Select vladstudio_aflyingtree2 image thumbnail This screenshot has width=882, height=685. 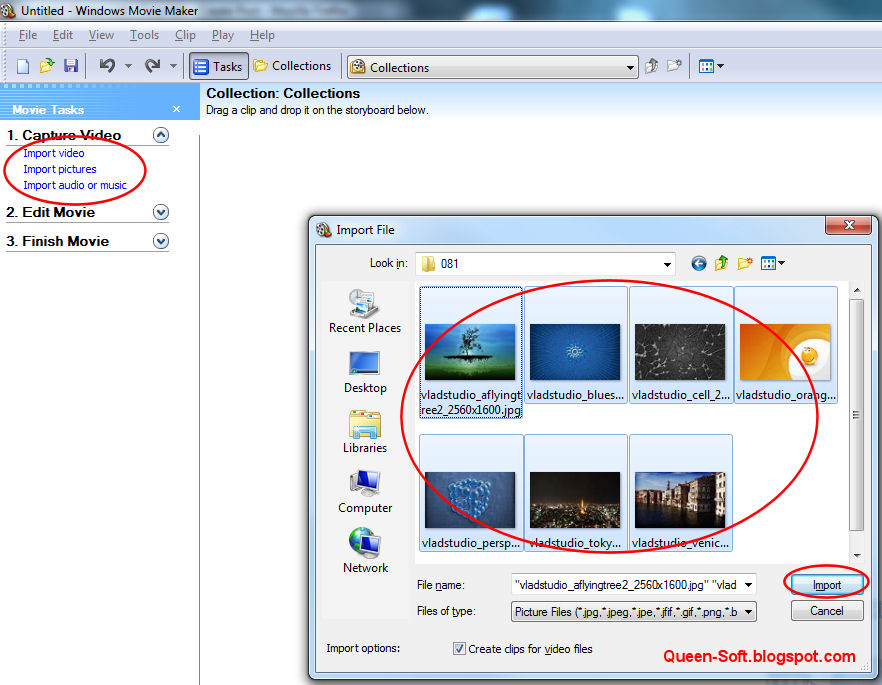pyautogui.click(x=471, y=352)
